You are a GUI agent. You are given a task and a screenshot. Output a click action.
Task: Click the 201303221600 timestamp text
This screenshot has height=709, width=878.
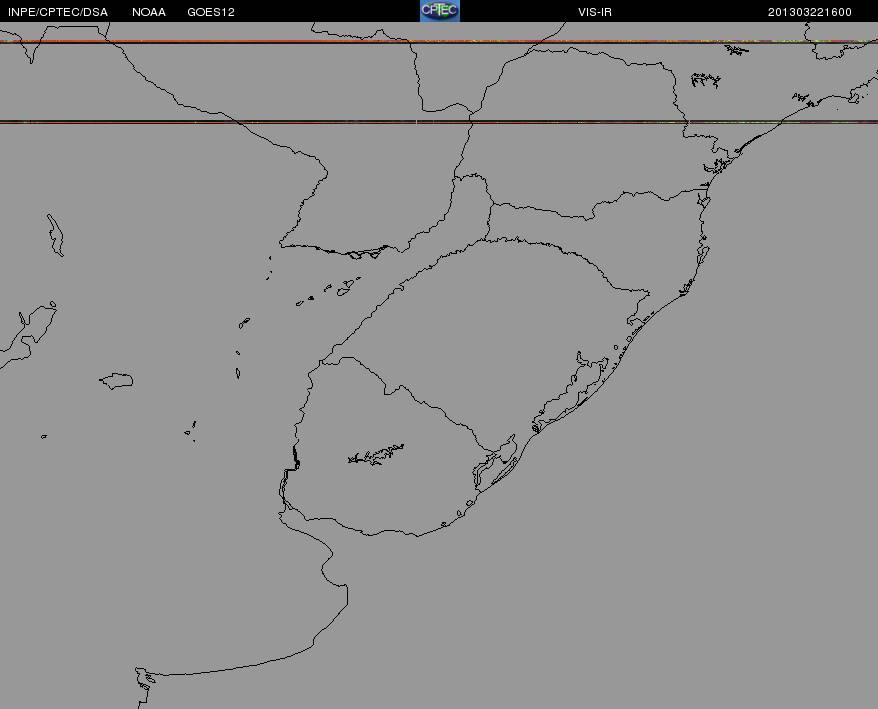(x=810, y=12)
